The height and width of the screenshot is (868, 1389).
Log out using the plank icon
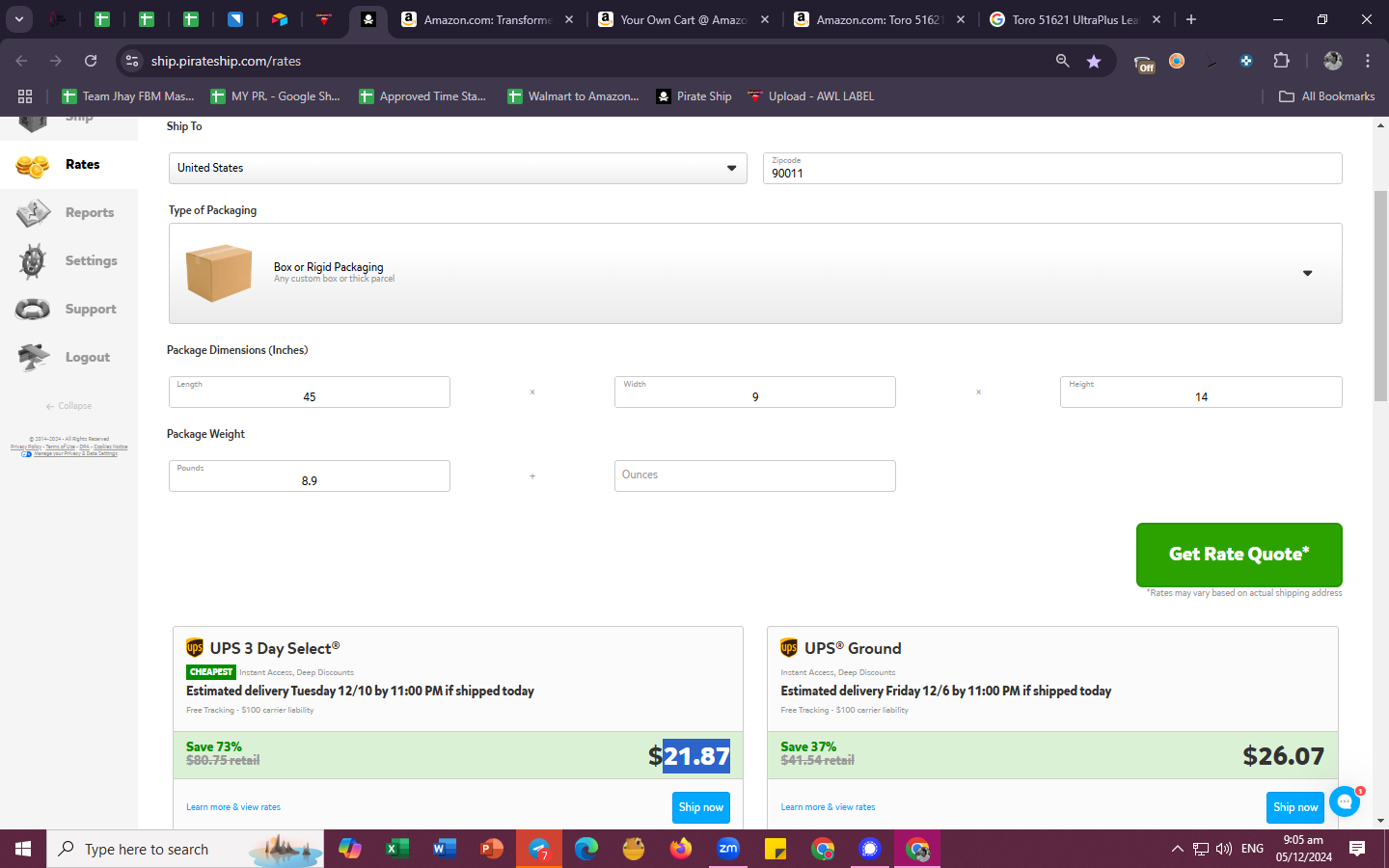[x=33, y=357]
